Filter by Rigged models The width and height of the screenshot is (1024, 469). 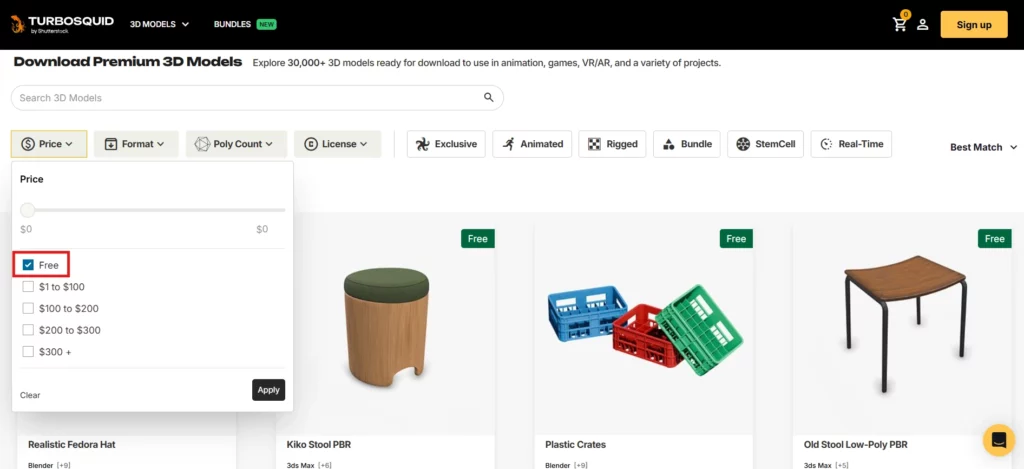pyautogui.click(x=612, y=144)
